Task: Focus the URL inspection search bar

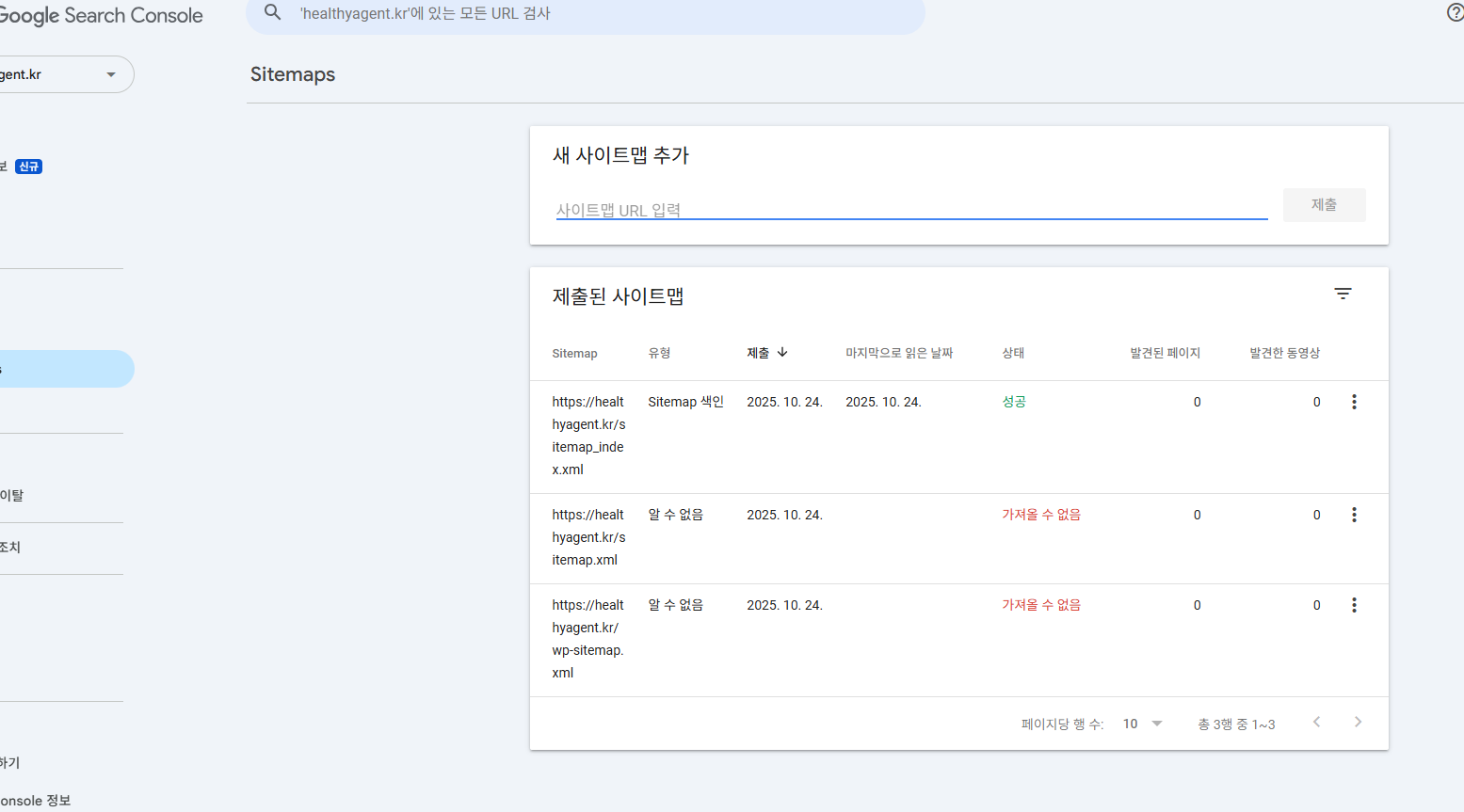Action: pyautogui.click(x=603, y=14)
